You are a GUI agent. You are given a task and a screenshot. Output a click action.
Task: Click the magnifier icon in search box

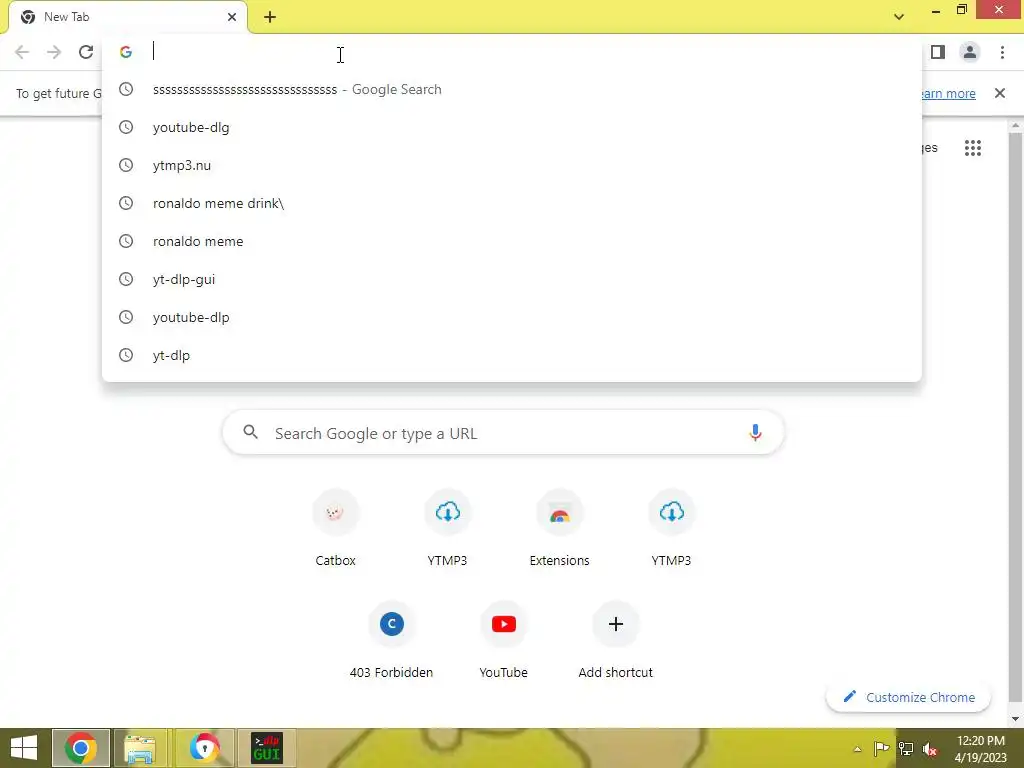point(250,432)
